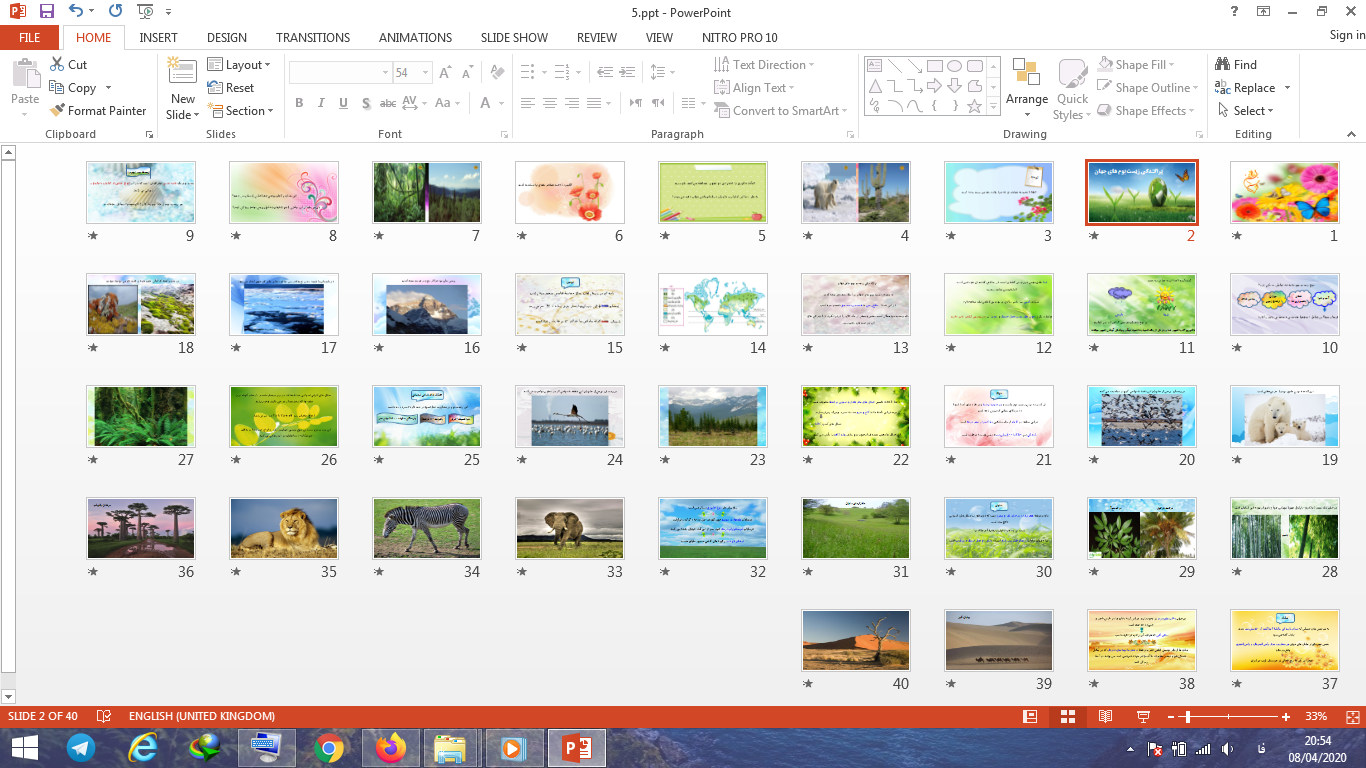Open Telegram from the taskbar
This screenshot has width=1366, height=768.
[x=80, y=748]
